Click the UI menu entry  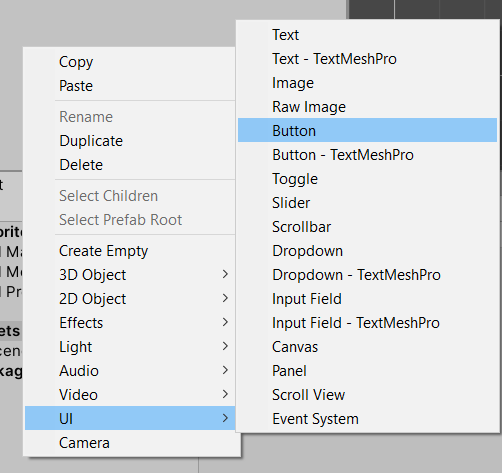point(130,418)
